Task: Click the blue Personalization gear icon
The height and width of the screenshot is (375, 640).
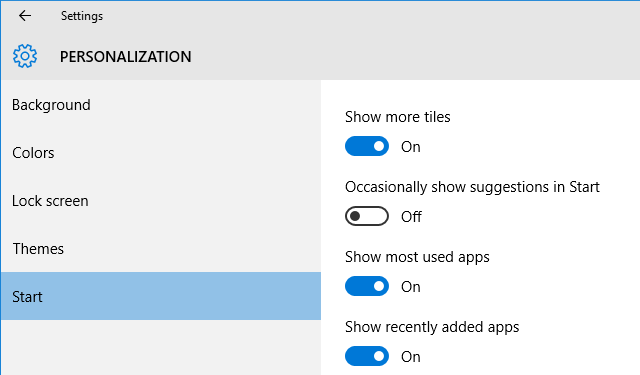Action: [x=25, y=56]
